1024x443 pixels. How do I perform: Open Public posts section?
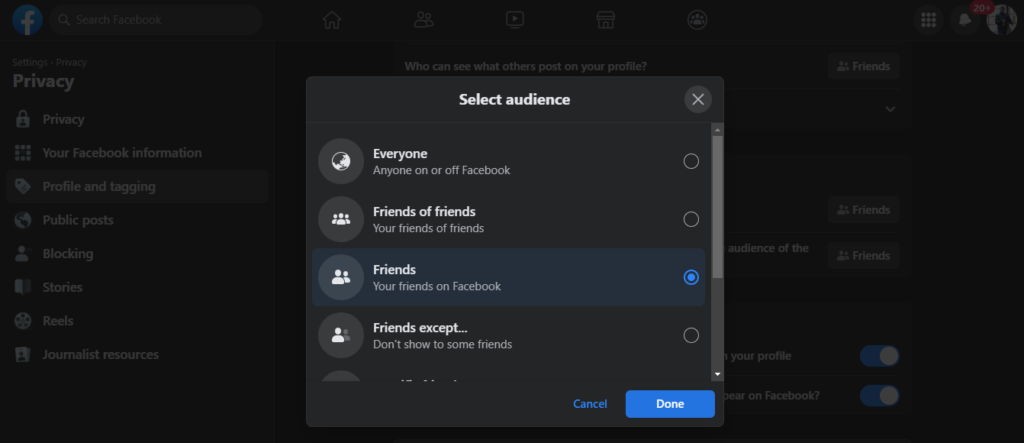[x=137, y=220]
